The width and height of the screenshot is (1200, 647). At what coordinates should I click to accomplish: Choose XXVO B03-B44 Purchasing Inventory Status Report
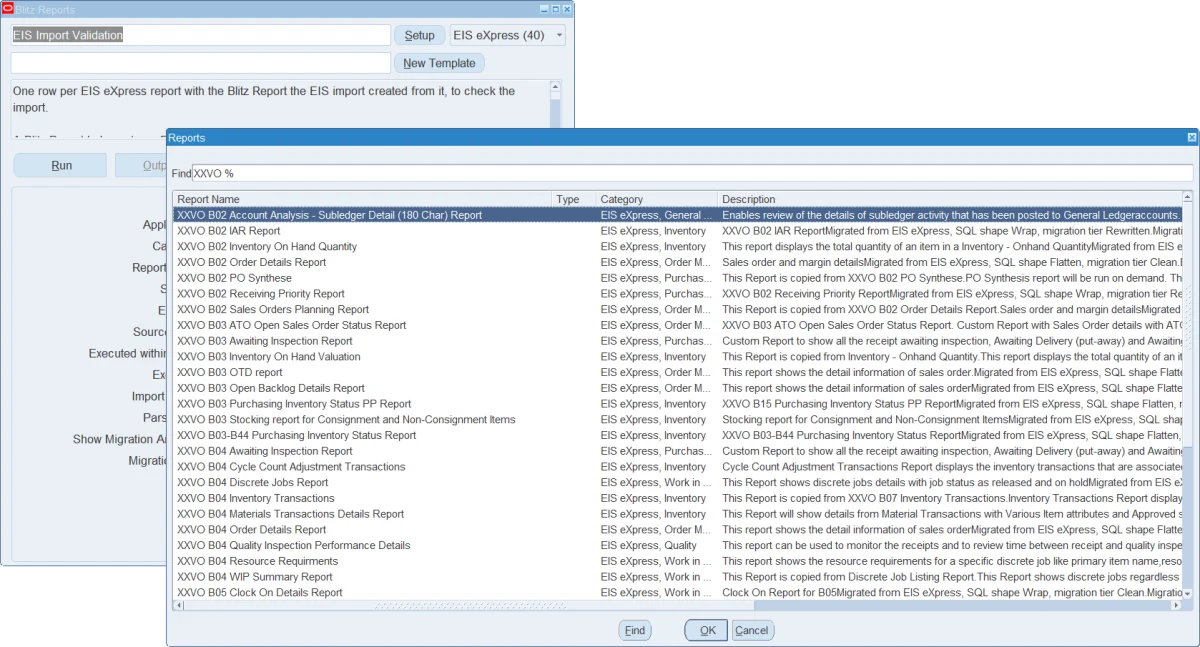coord(677,435)
